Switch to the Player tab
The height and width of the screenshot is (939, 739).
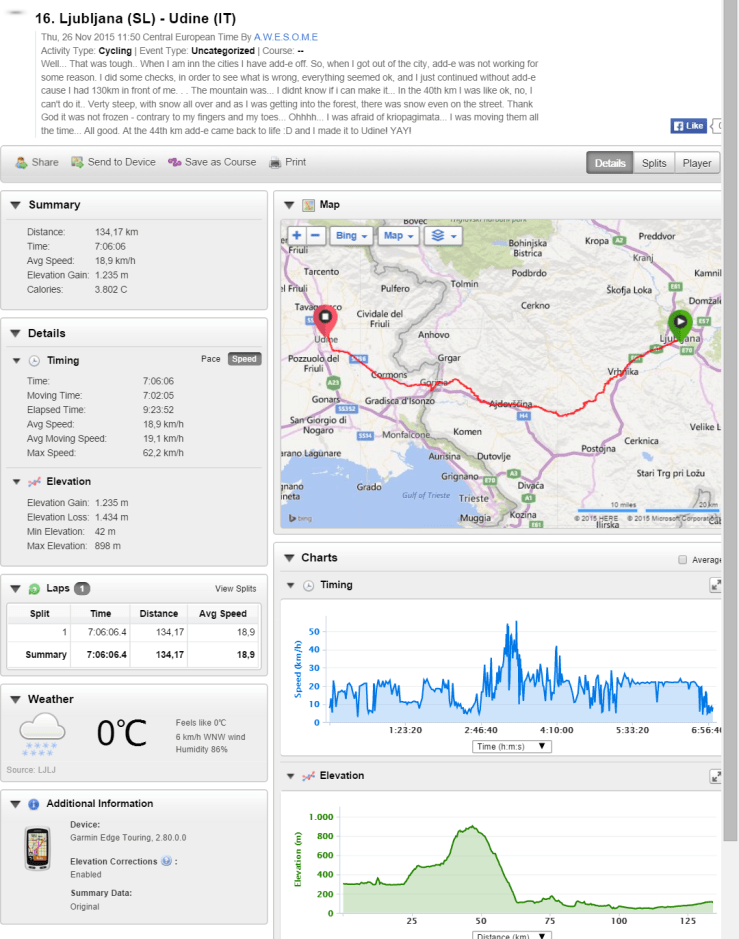[697, 163]
